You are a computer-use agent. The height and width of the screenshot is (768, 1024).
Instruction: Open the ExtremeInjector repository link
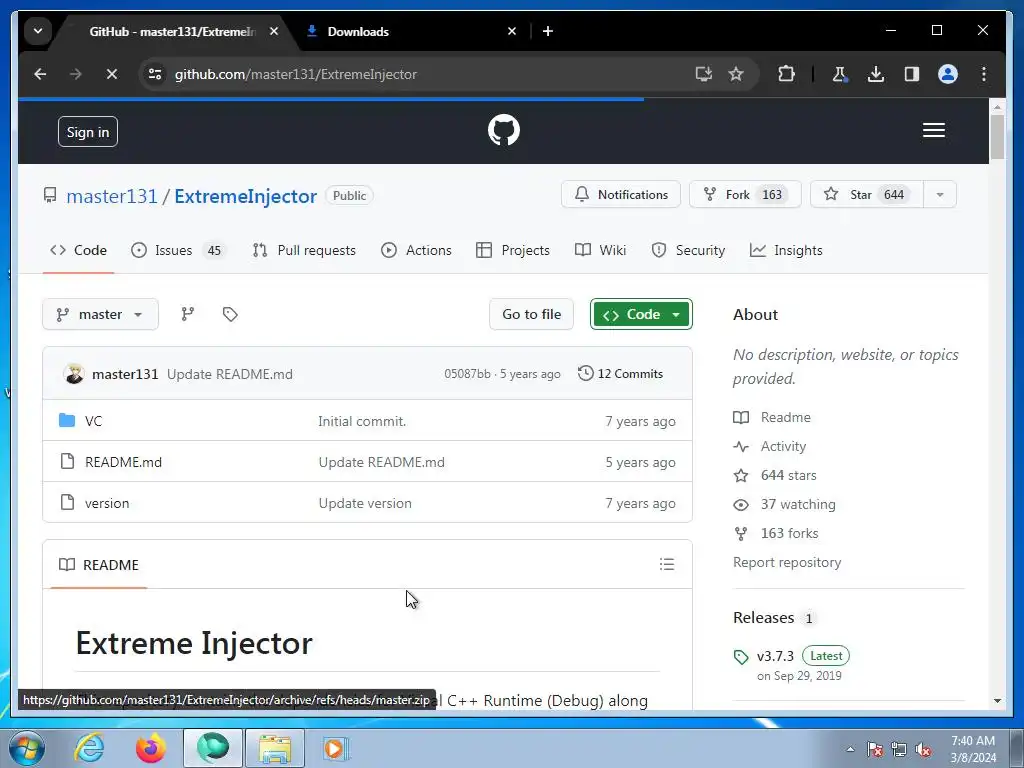[246, 196]
